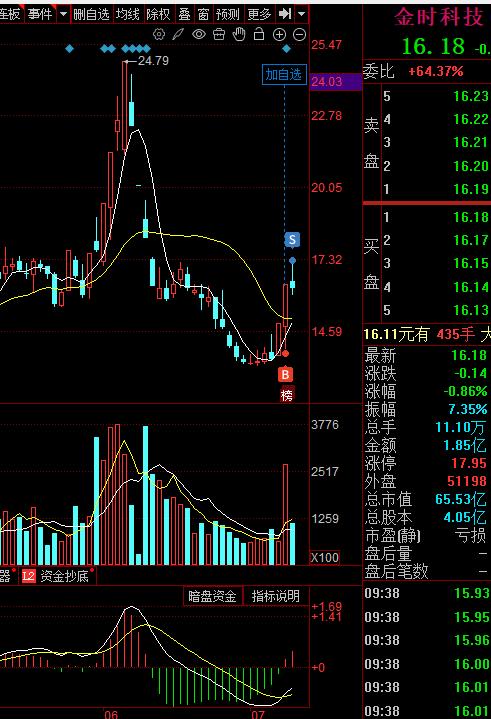
Task: Click 删自选 to remove from watchlist
Action: [91, 14]
